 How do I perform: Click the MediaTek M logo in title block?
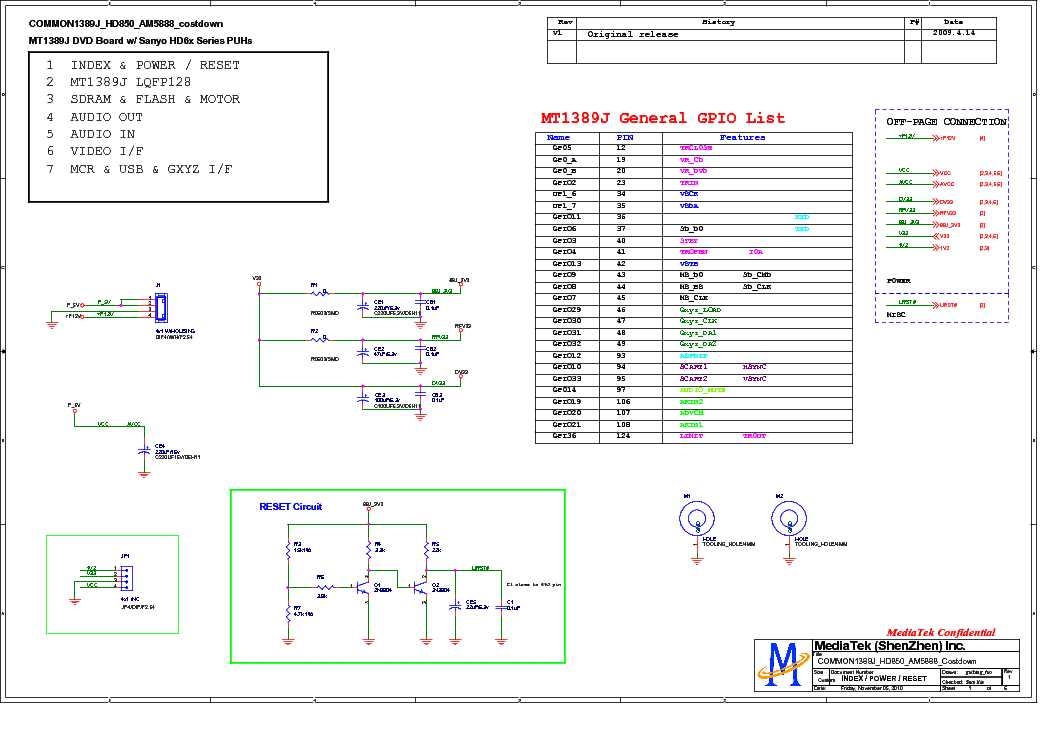tap(782, 665)
